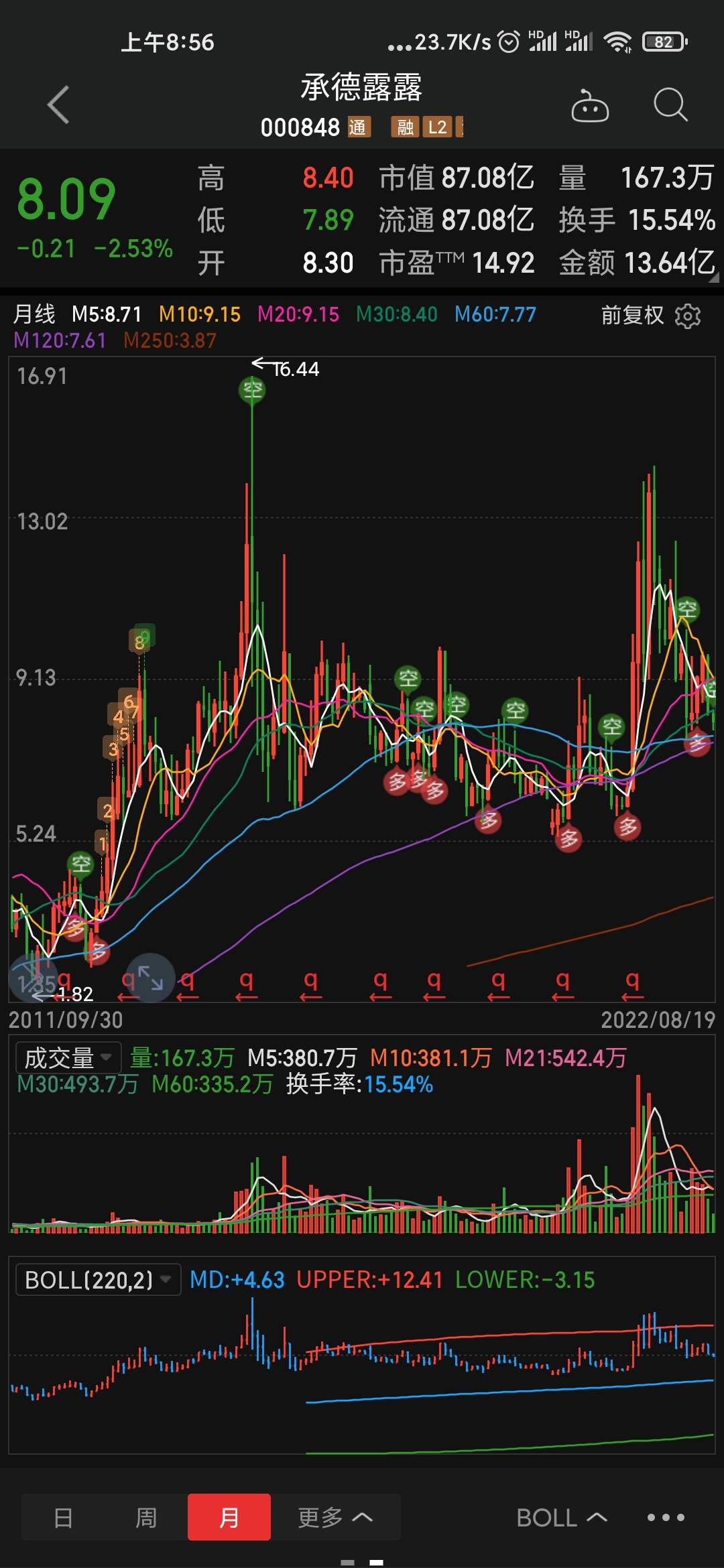Switch to weekly 周 chart period
This screenshot has width=724, height=1568.
tap(146, 1517)
